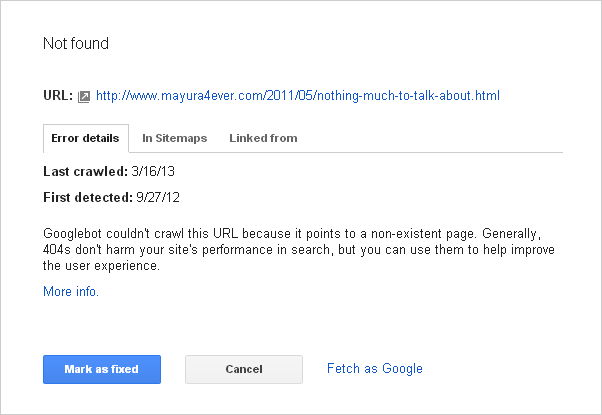Select the Error details tab

[85, 138]
